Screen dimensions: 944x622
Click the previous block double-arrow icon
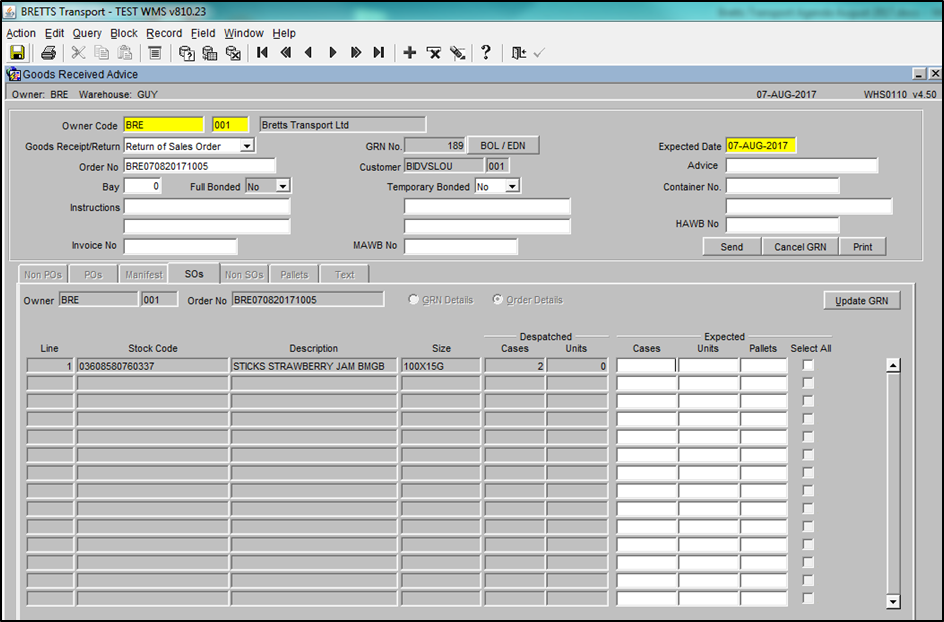click(x=285, y=53)
